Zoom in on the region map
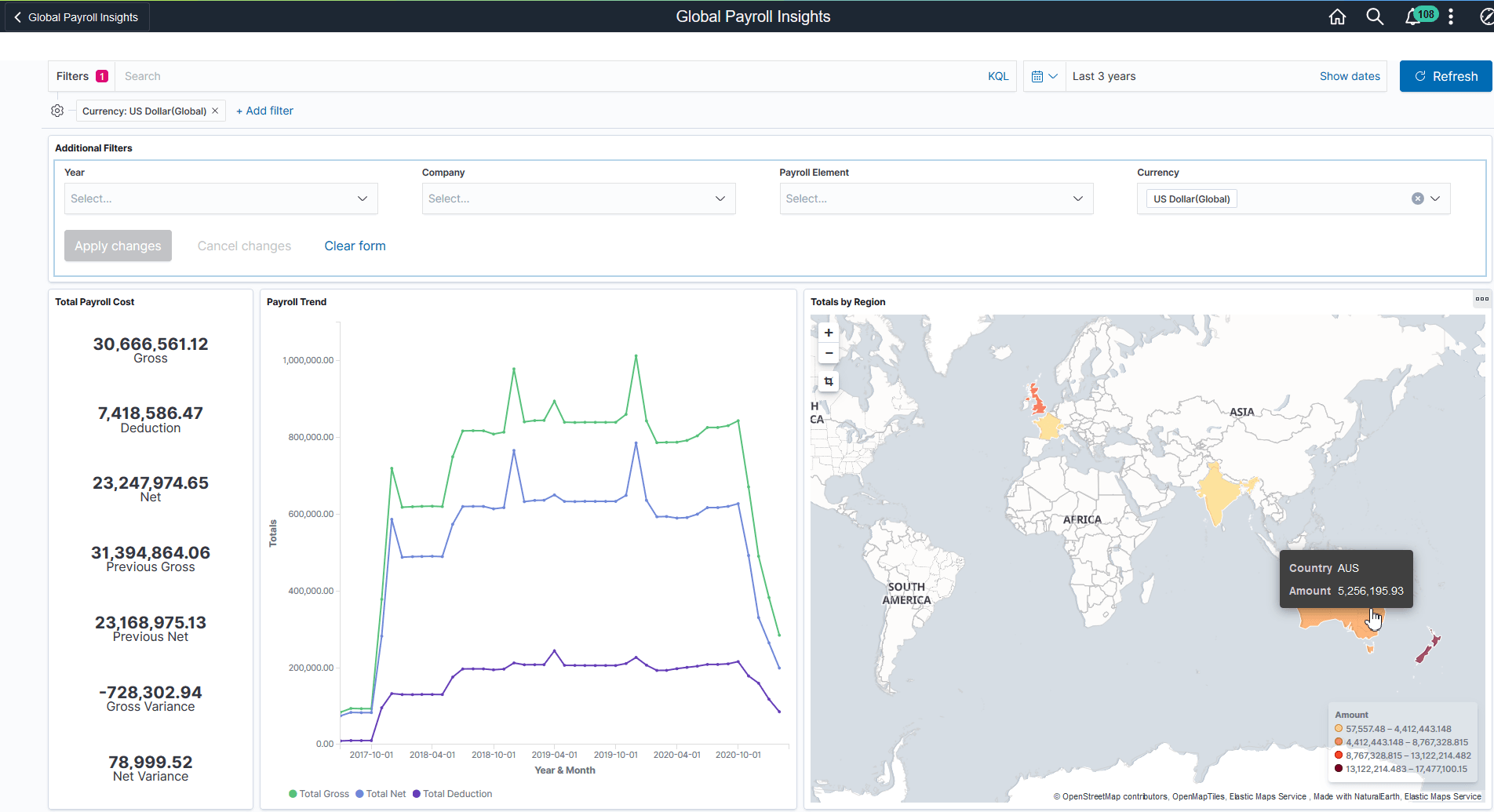Image resolution: width=1494 pixels, height=812 pixels. click(829, 333)
